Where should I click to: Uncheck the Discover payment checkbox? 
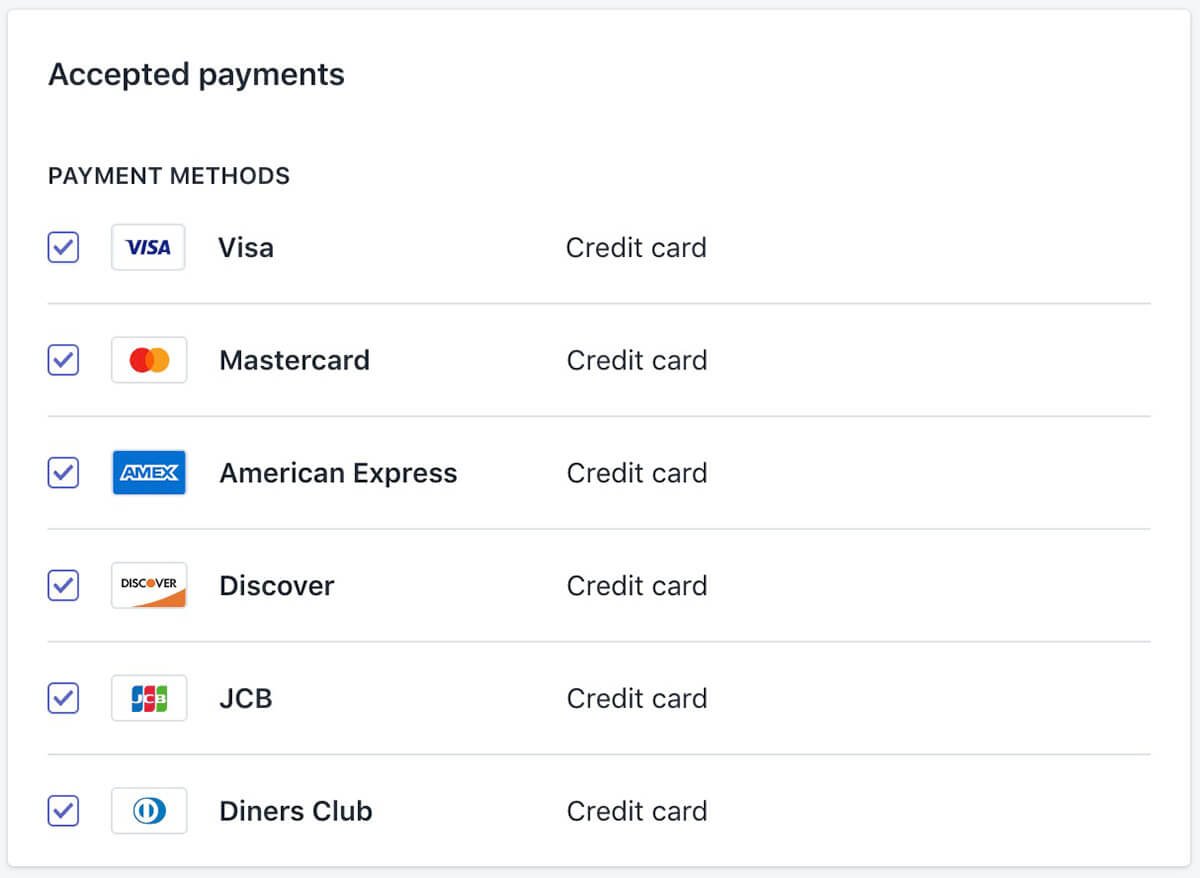[63, 585]
